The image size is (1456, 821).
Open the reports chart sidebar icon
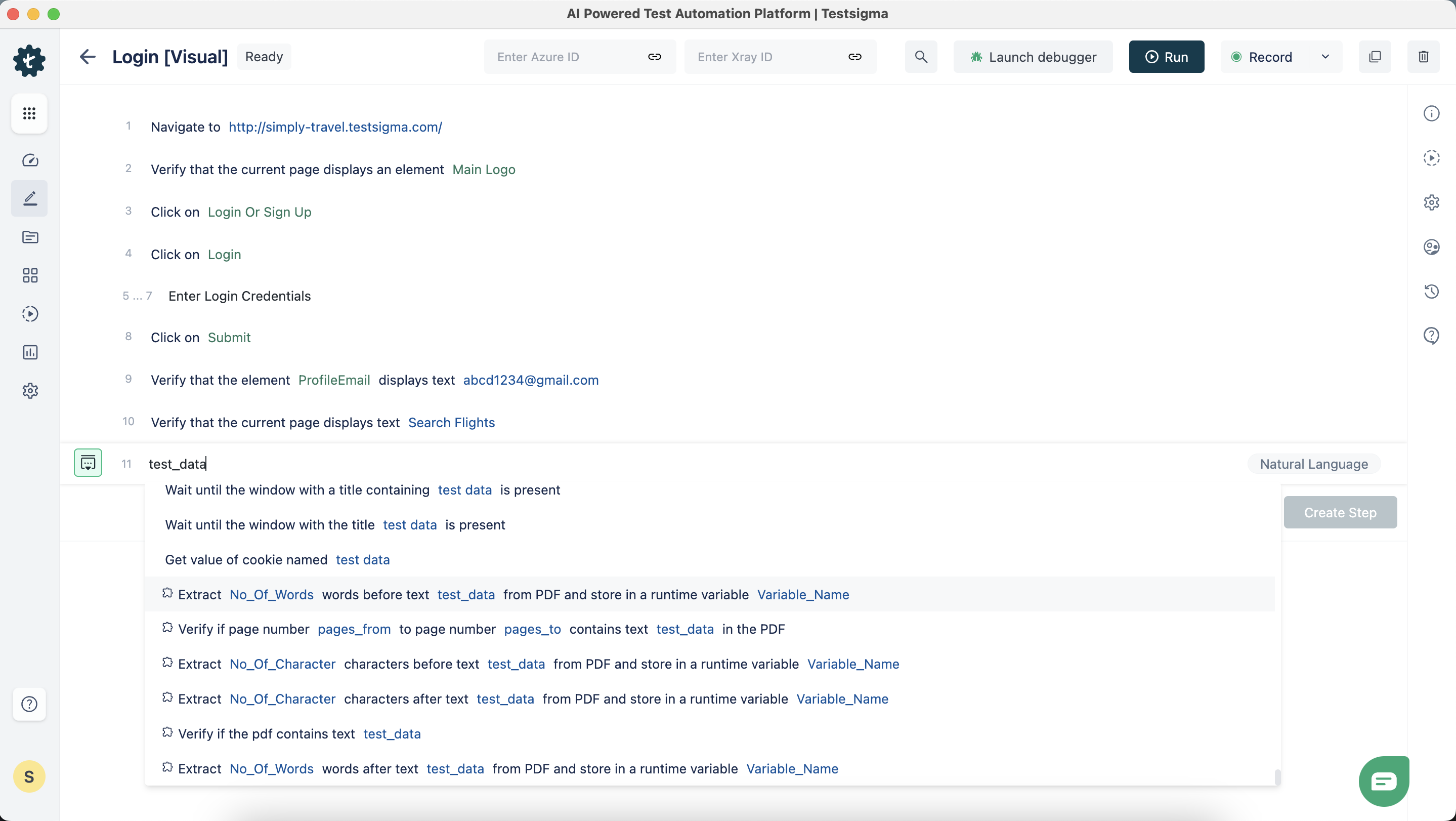tap(30, 352)
